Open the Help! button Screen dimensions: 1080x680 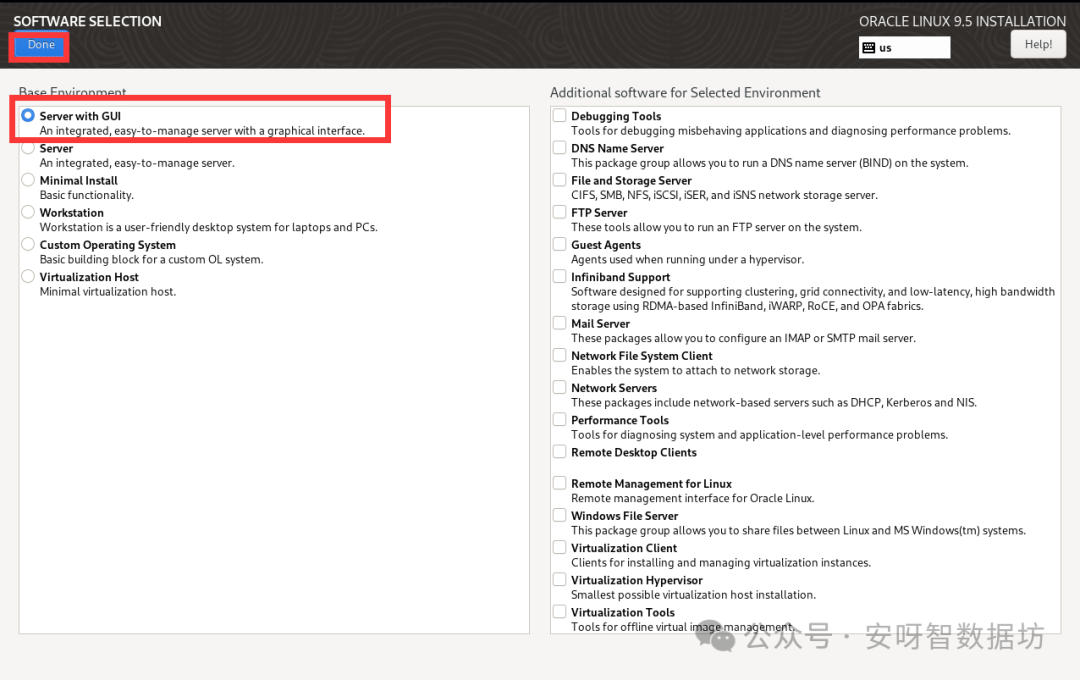1038,45
